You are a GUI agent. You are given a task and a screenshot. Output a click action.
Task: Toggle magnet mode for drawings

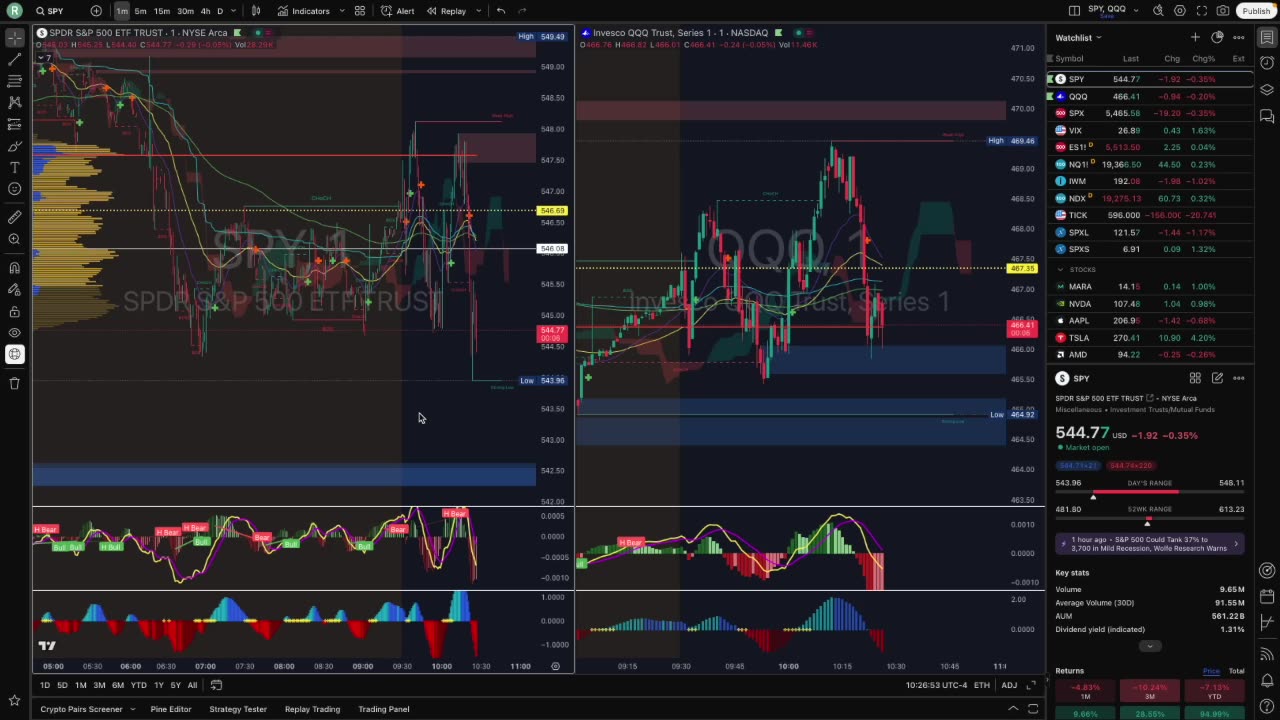pyautogui.click(x=14, y=267)
